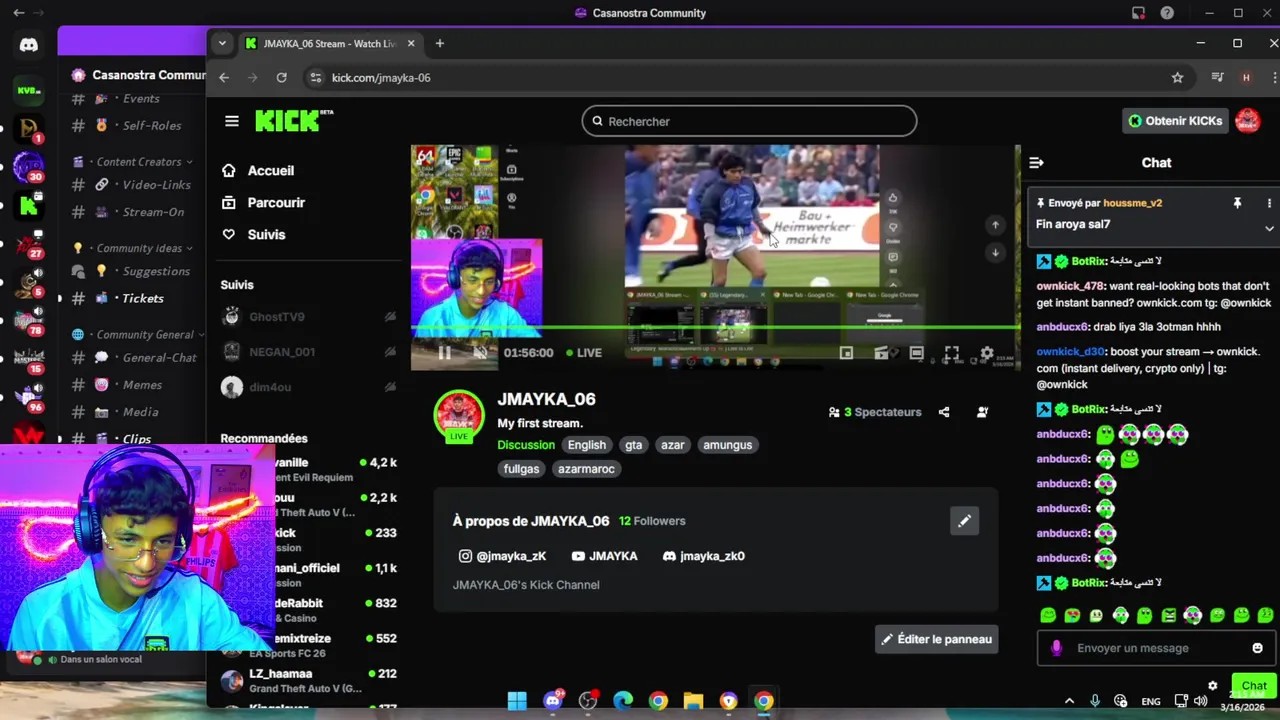This screenshot has width=1280, height=720.
Task: Click Windows Start button on taskbar
Action: pyautogui.click(x=517, y=701)
